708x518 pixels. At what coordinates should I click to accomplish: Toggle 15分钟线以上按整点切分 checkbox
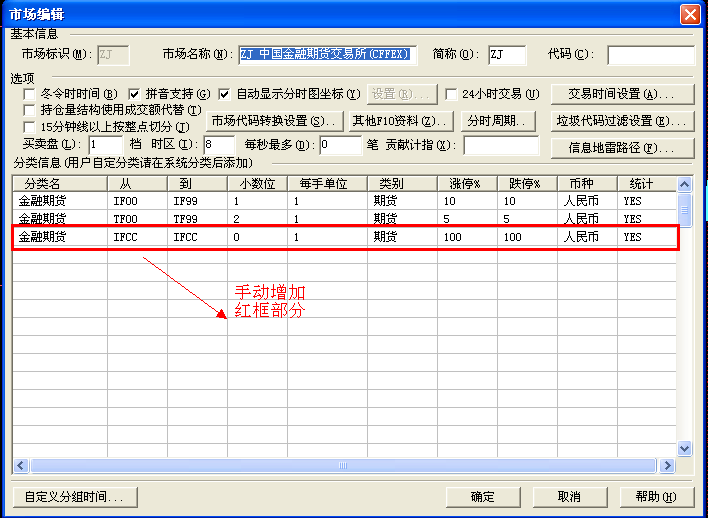30,127
